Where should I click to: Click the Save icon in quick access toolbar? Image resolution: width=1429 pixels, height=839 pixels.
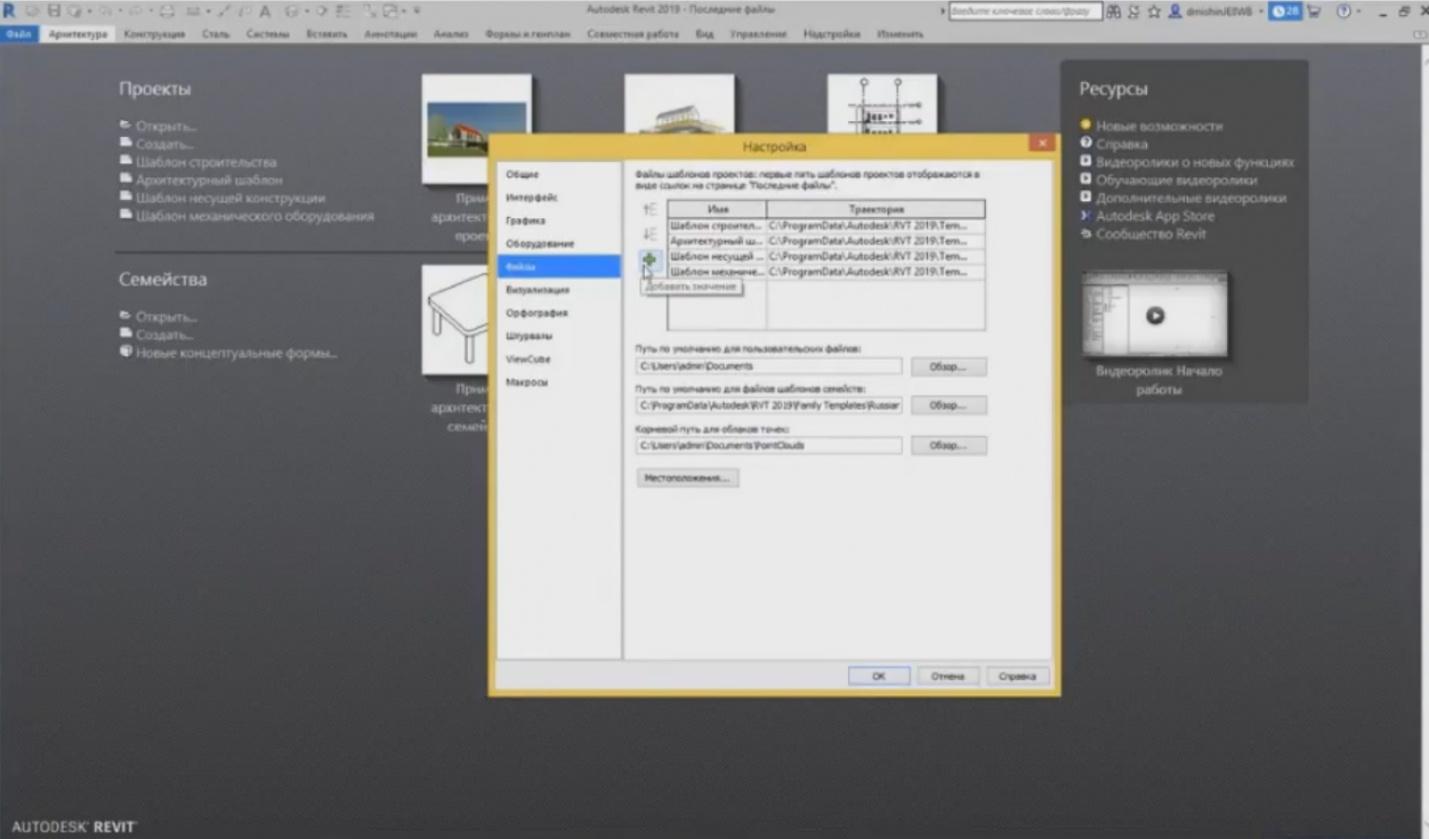54,11
